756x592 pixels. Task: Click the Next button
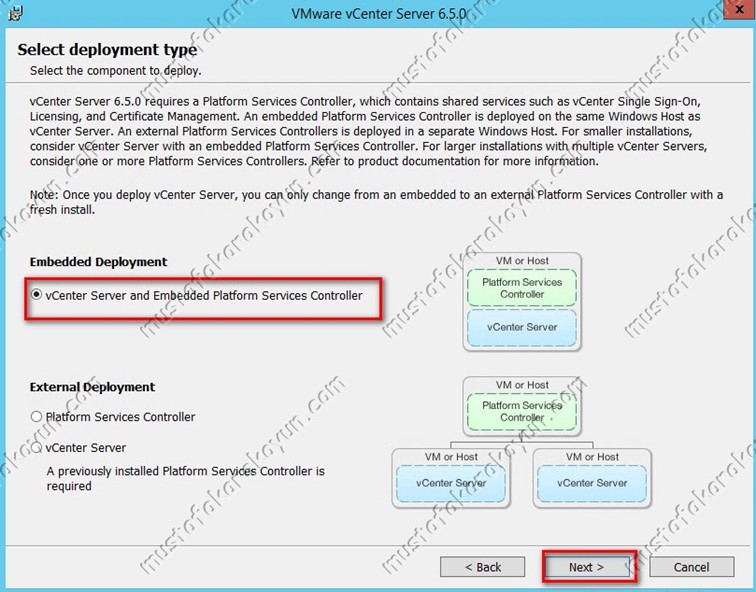(586, 567)
